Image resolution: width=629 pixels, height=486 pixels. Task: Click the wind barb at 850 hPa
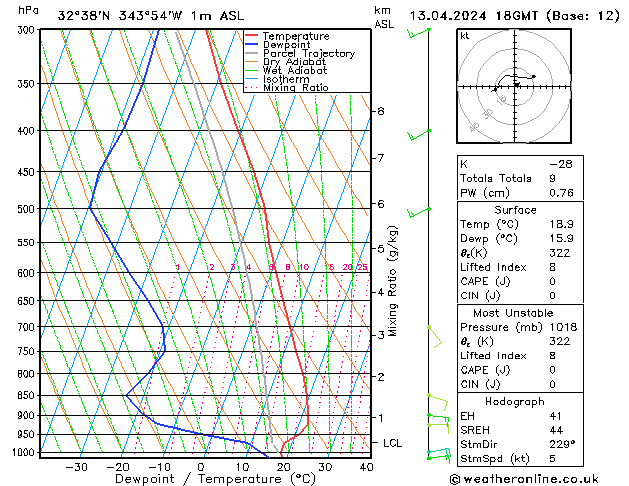(437, 402)
